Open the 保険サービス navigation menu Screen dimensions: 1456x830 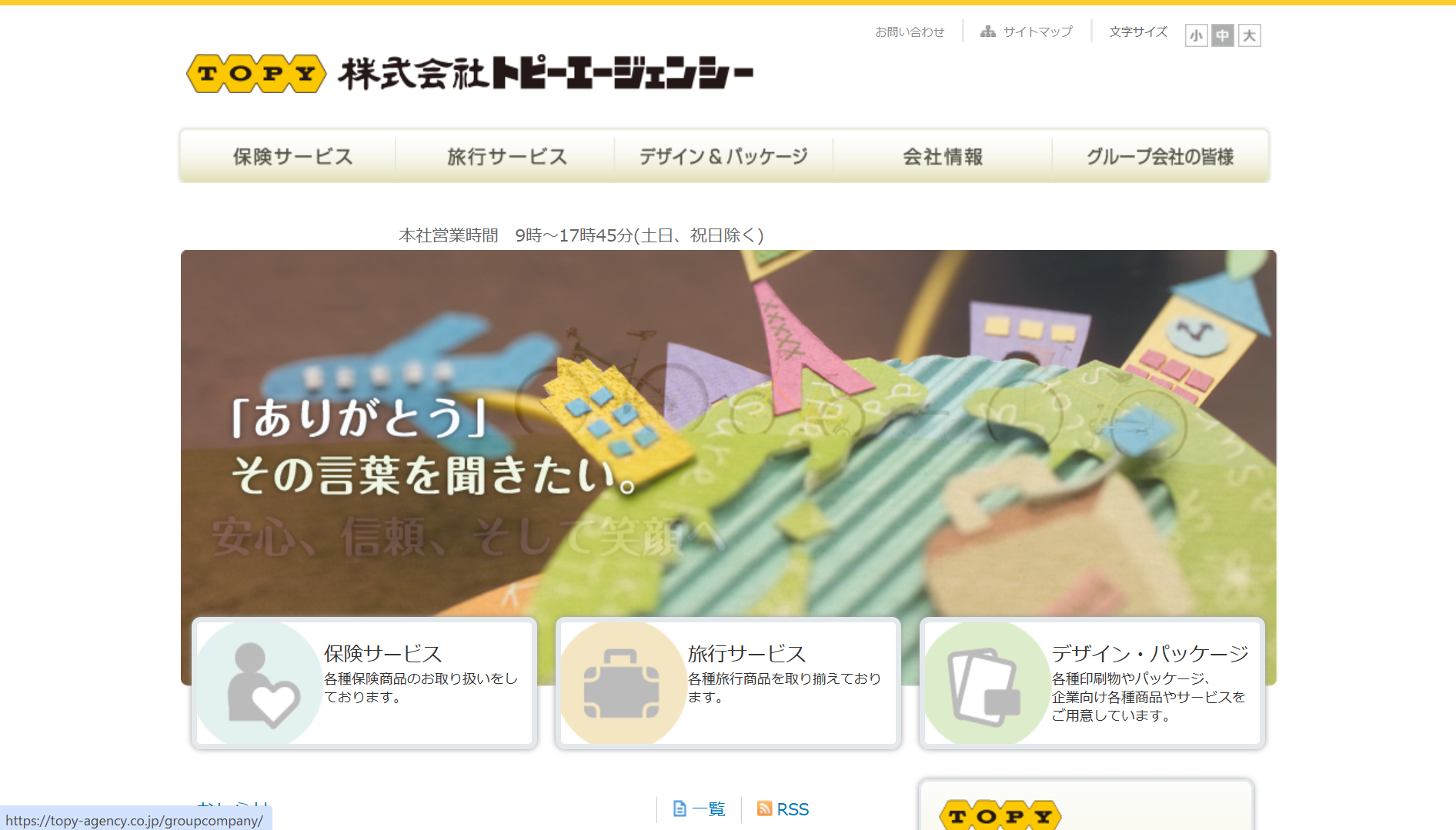tap(292, 157)
